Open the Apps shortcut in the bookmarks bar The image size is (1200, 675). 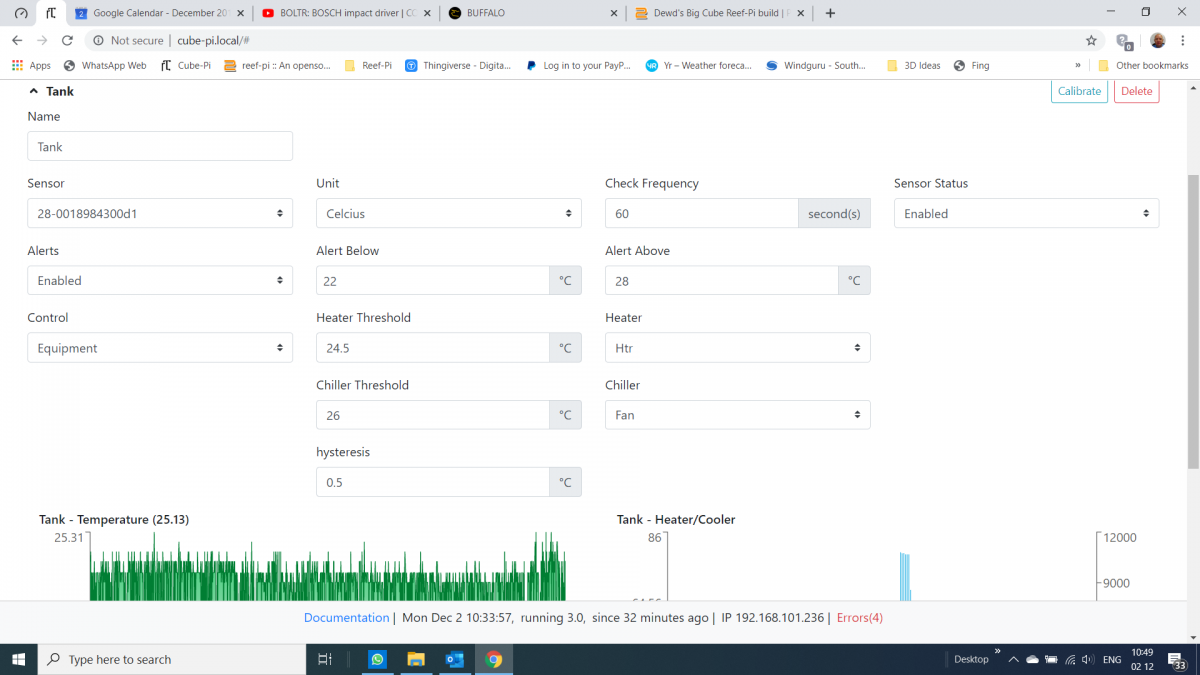pyautogui.click(x=31, y=65)
